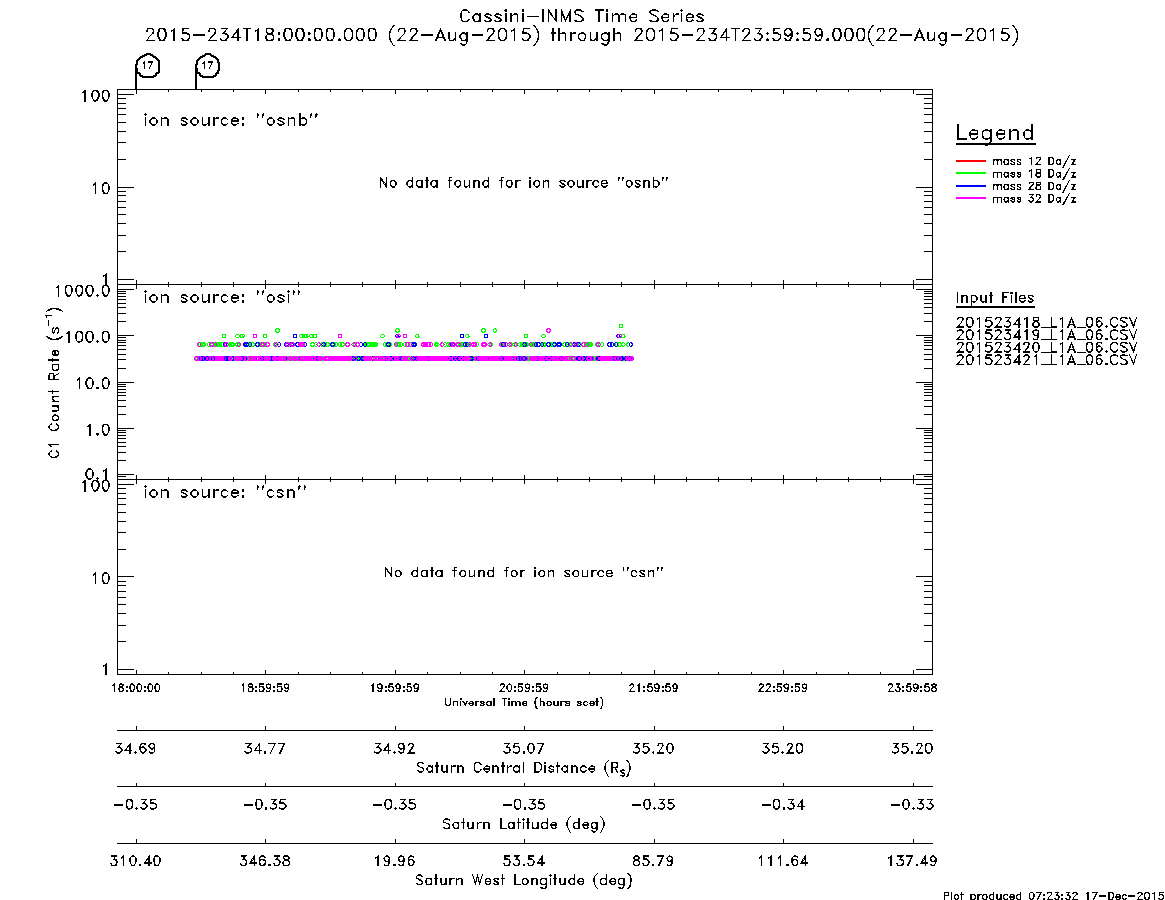Click the 34.77 central distance value
The width and height of the screenshot is (1165, 900).
pyautogui.click(x=265, y=748)
